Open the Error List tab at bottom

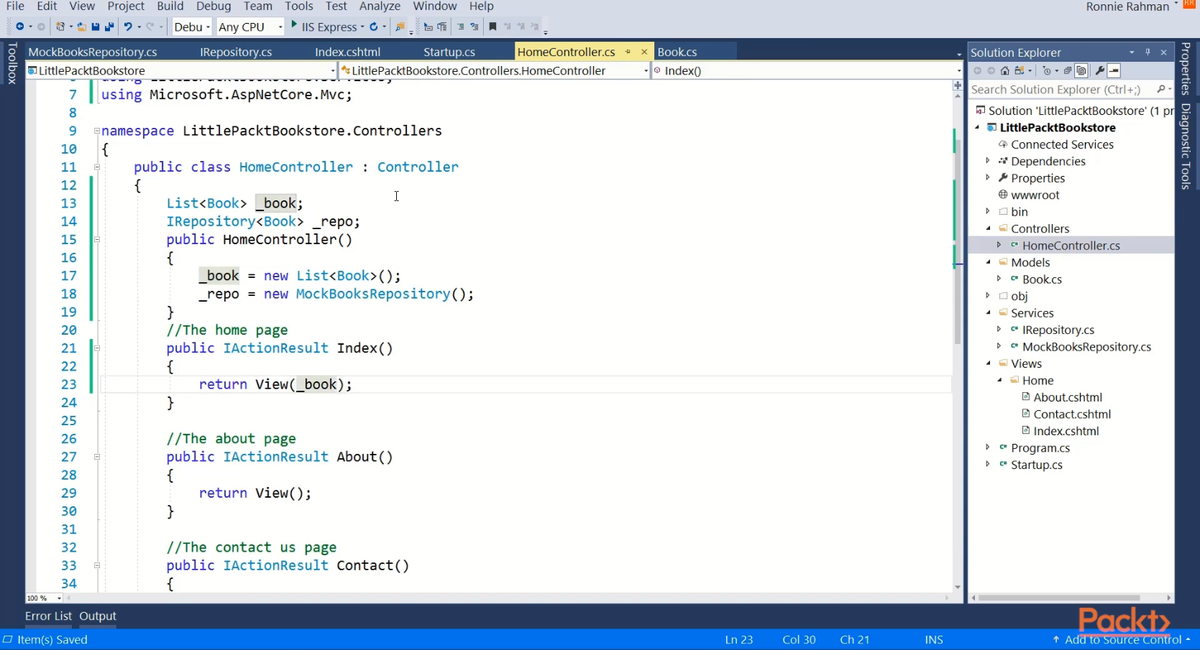coord(48,616)
